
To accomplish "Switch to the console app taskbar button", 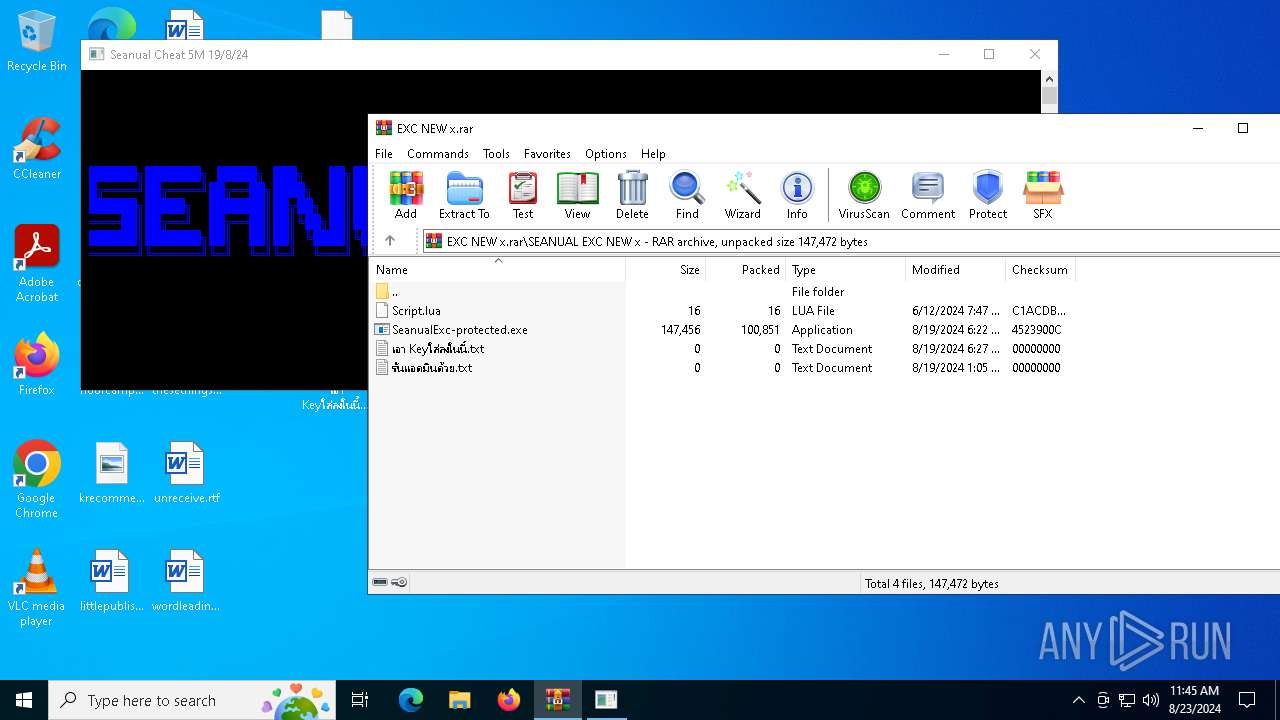I will coord(606,700).
